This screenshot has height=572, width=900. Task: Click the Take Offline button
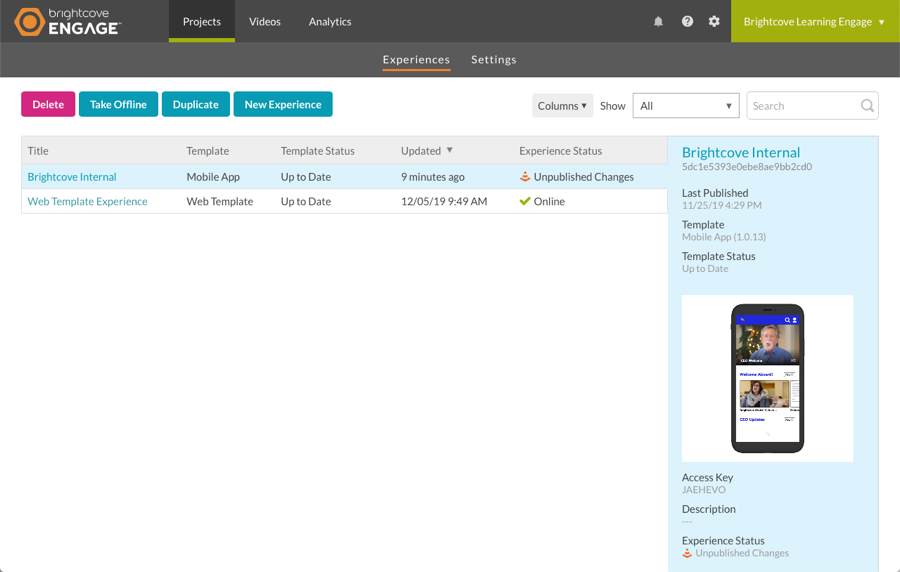[x=118, y=104]
